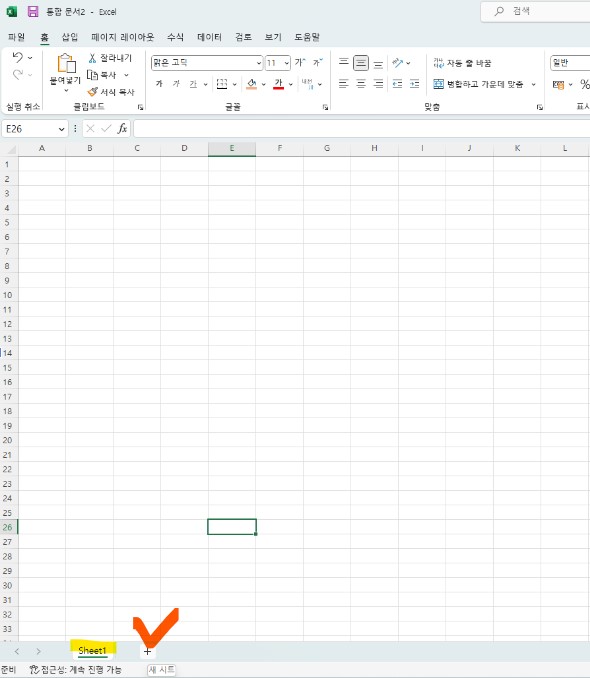Select the Sheet1 tab
This screenshot has width=590, height=678.
click(93, 650)
